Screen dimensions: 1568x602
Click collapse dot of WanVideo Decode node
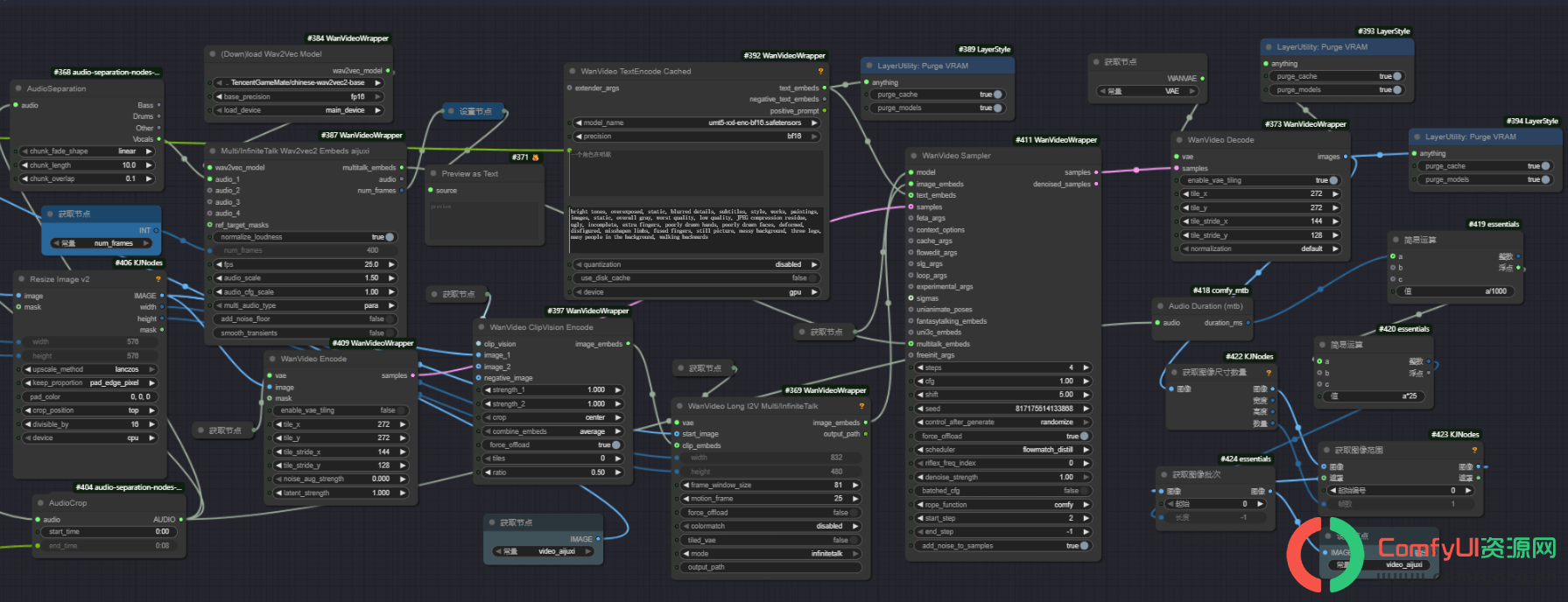click(1179, 140)
